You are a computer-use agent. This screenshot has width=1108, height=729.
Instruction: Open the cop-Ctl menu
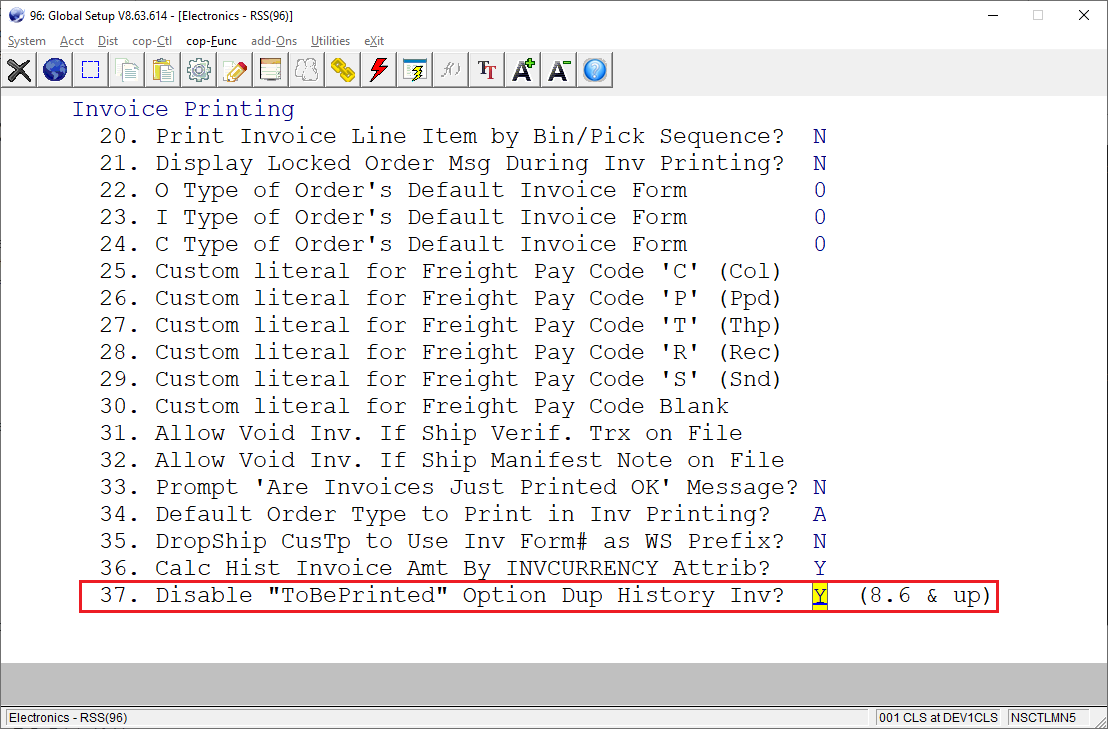(x=153, y=41)
